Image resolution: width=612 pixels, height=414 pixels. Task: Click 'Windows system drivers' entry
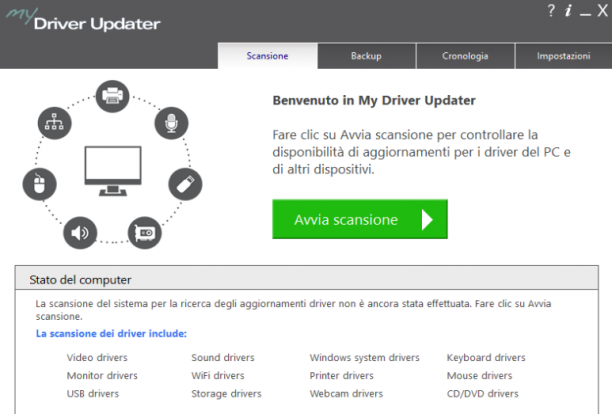pos(365,357)
